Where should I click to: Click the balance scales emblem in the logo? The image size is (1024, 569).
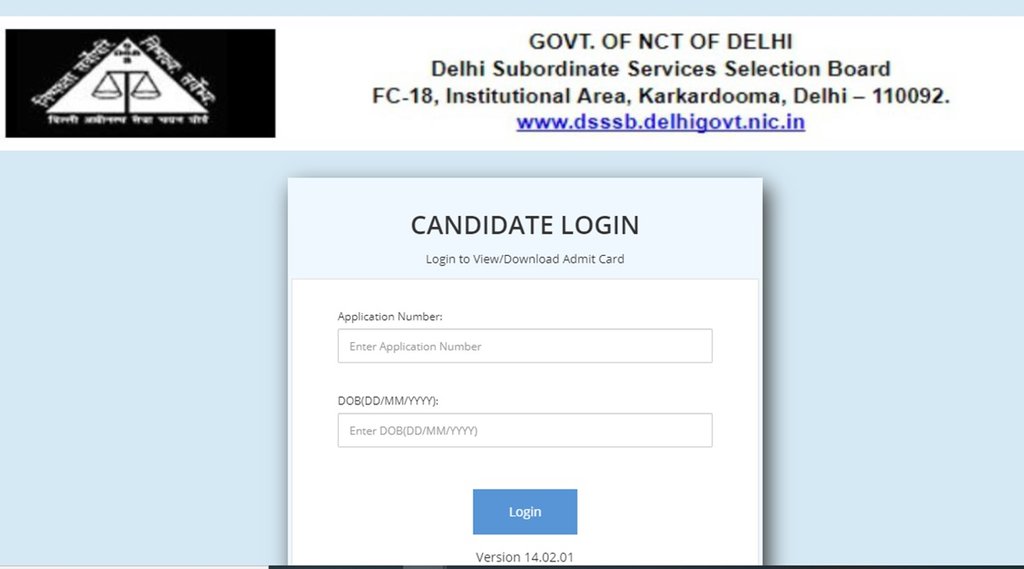pyautogui.click(x=127, y=87)
